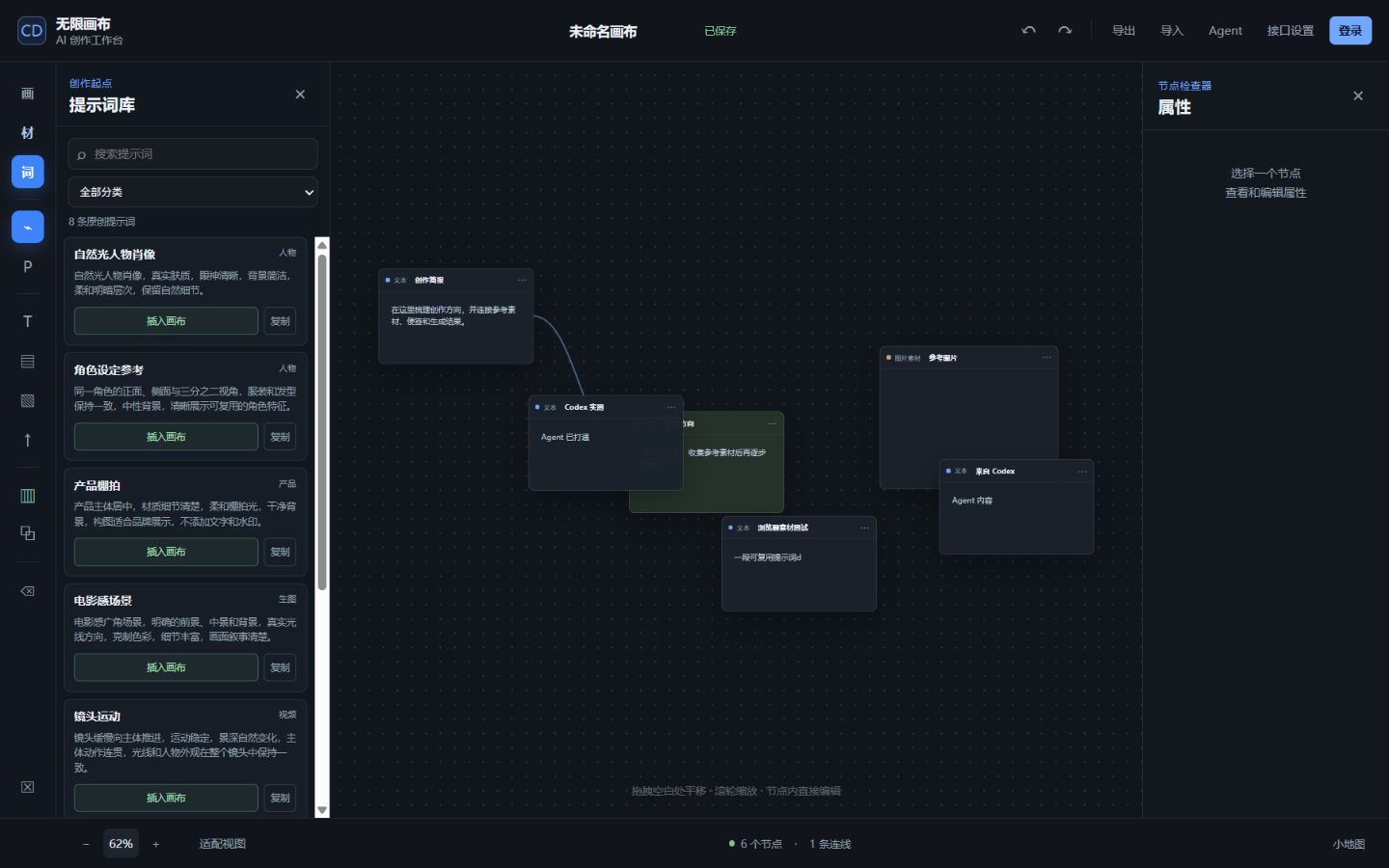Click the crossed box icon at sidebar bottom
This screenshot has height=868, width=1389.
[x=27, y=787]
